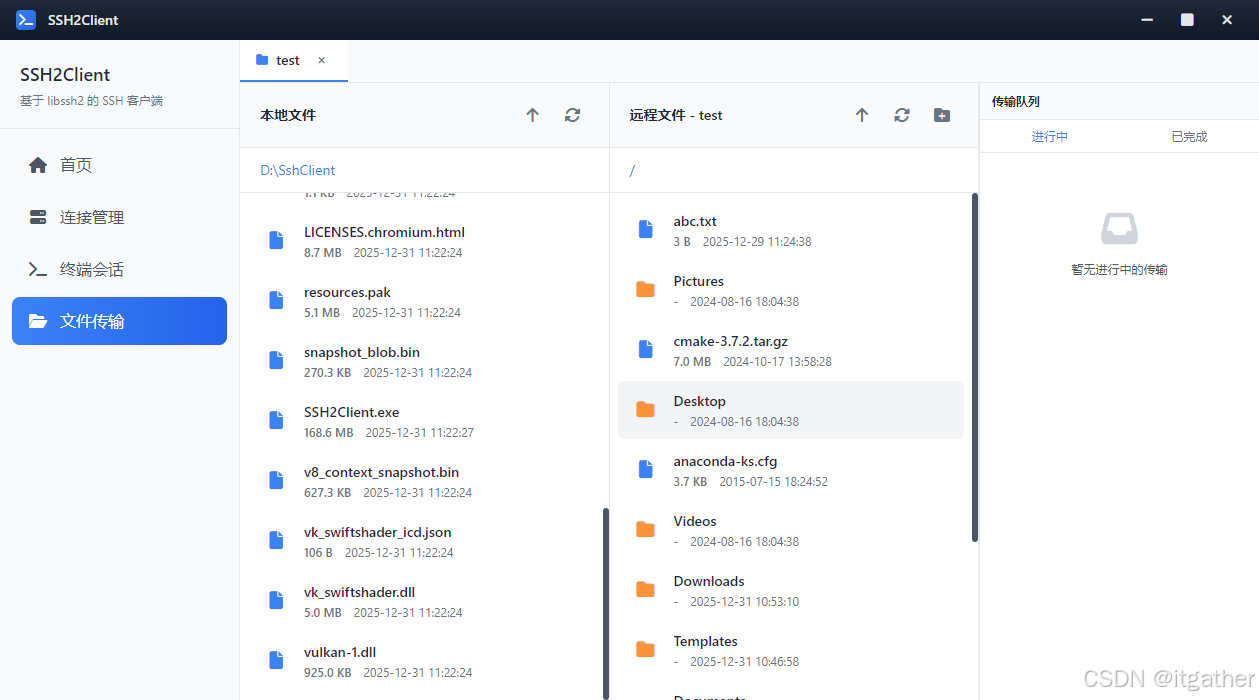
Task: Click the open folder icon beside 文件传输
Action: [x=38, y=321]
